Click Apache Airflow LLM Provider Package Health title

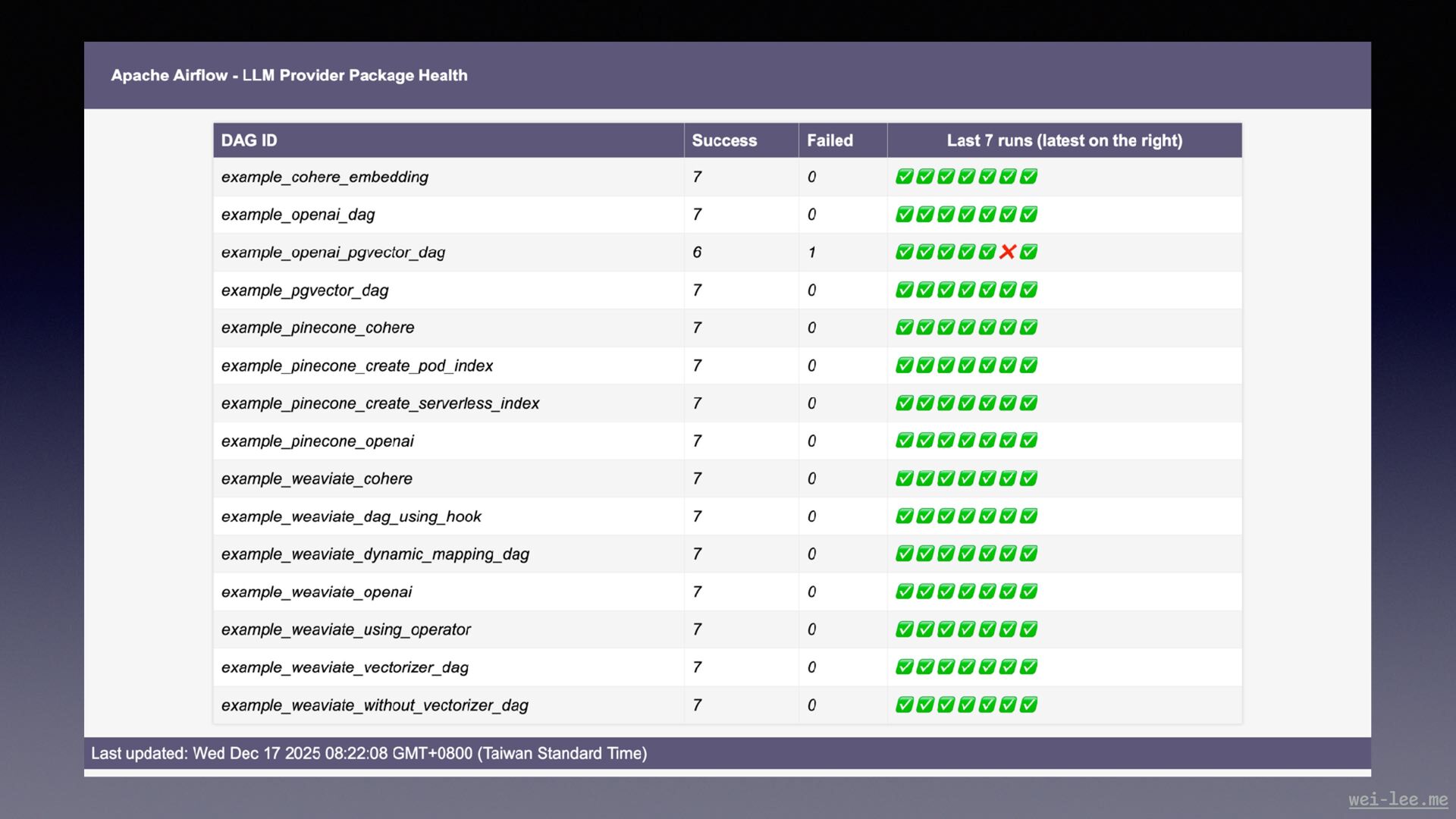[x=289, y=75]
